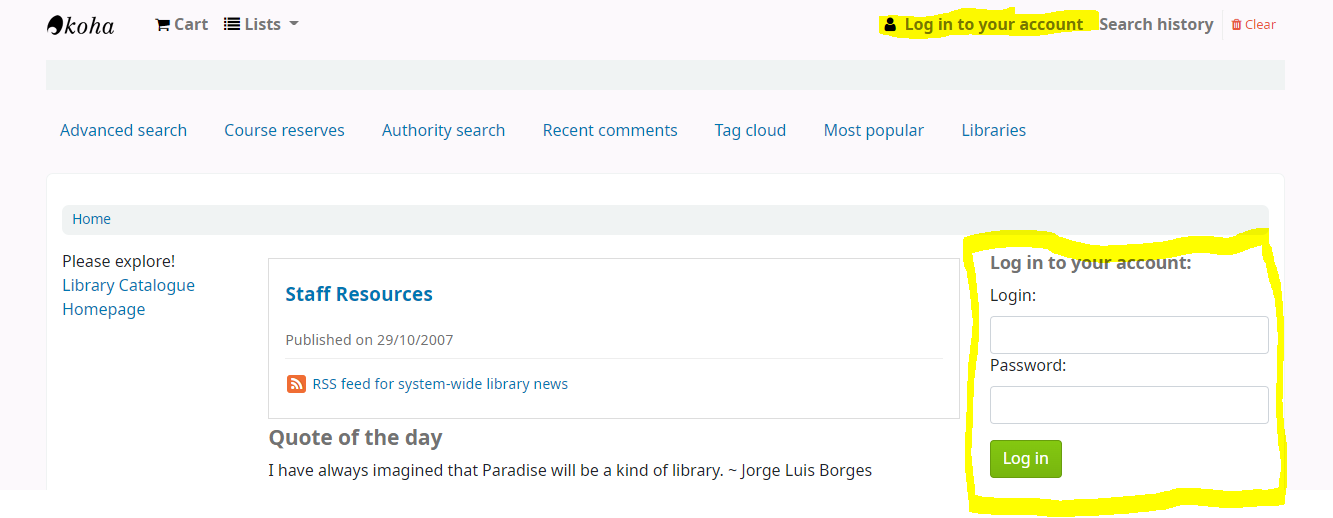Click the green Log in button

1025,459
